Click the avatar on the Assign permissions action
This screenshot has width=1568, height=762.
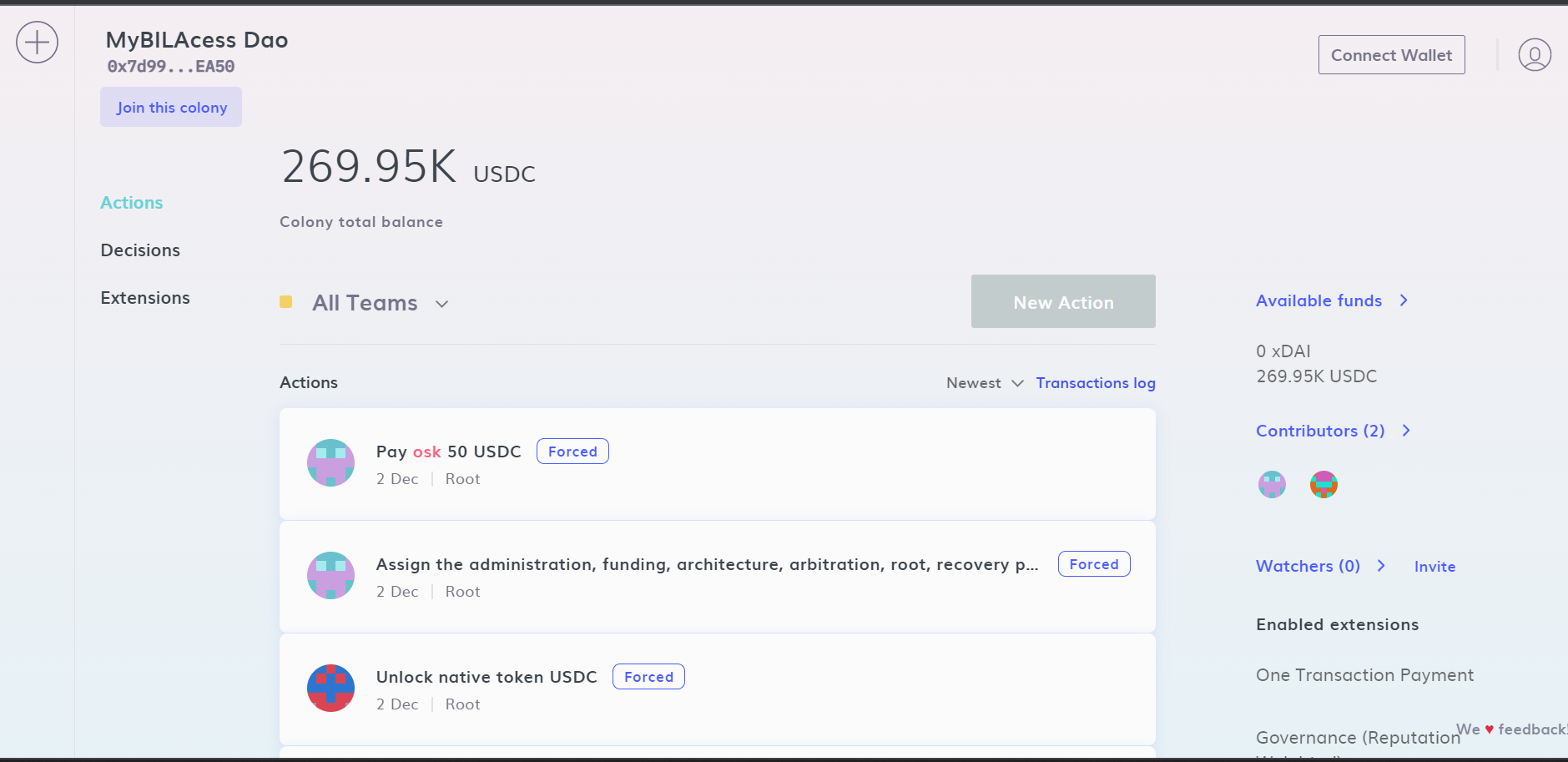pyautogui.click(x=330, y=575)
